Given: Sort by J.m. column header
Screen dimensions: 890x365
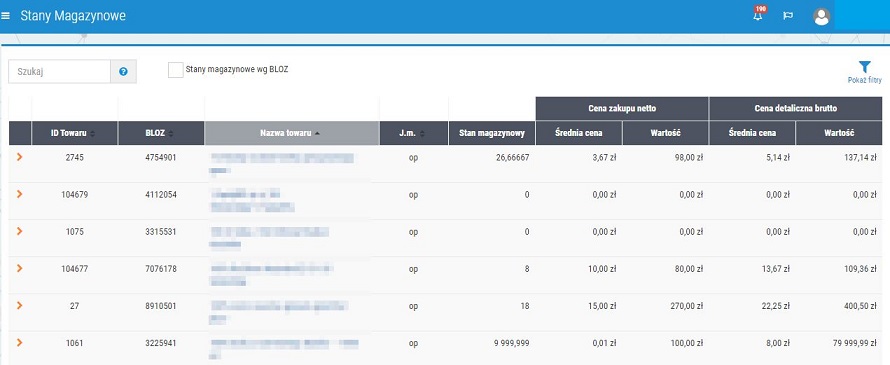Looking at the screenshot, I should pyautogui.click(x=414, y=133).
